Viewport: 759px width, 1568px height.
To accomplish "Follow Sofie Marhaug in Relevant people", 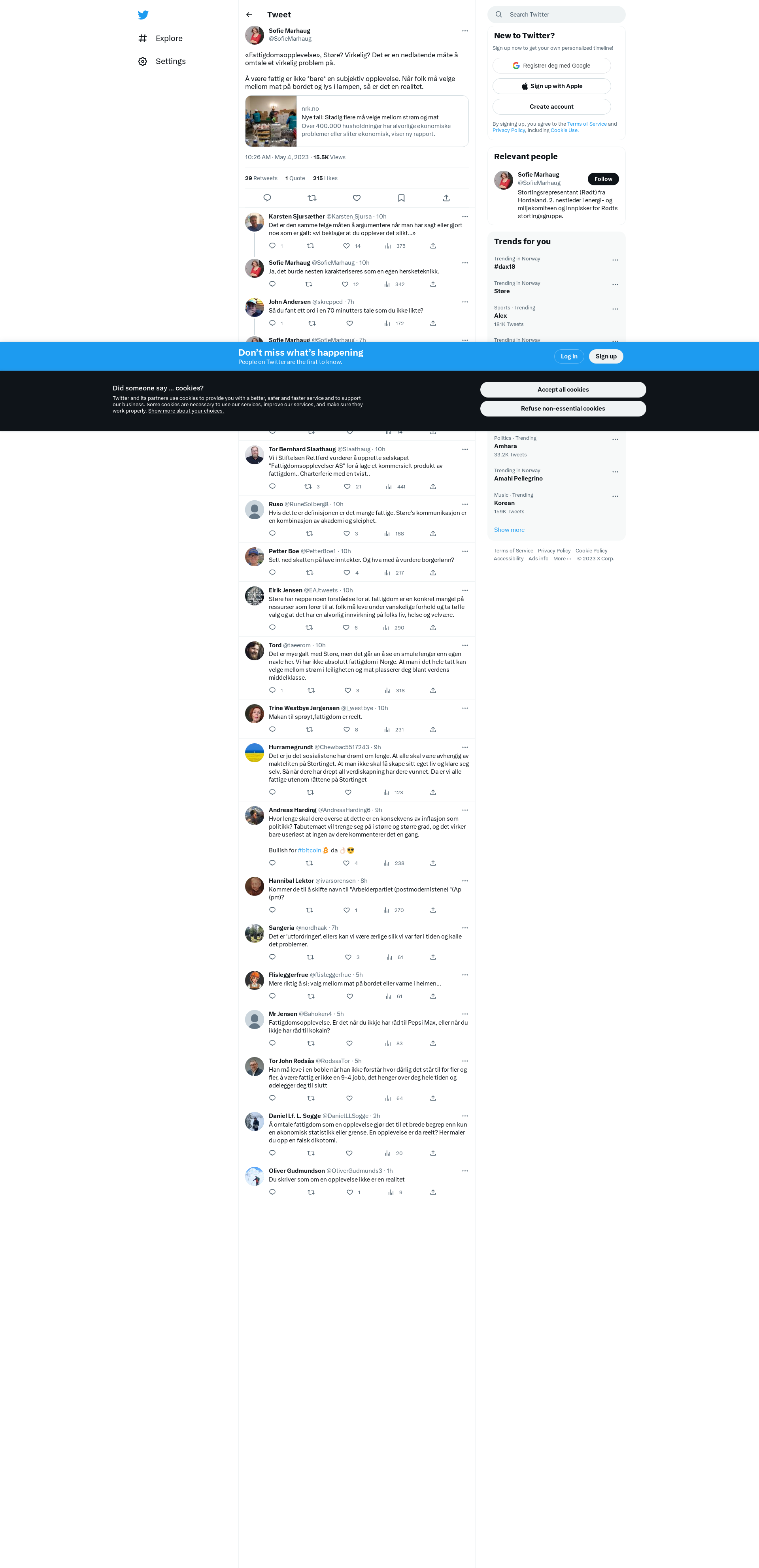I will click(x=603, y=179).
